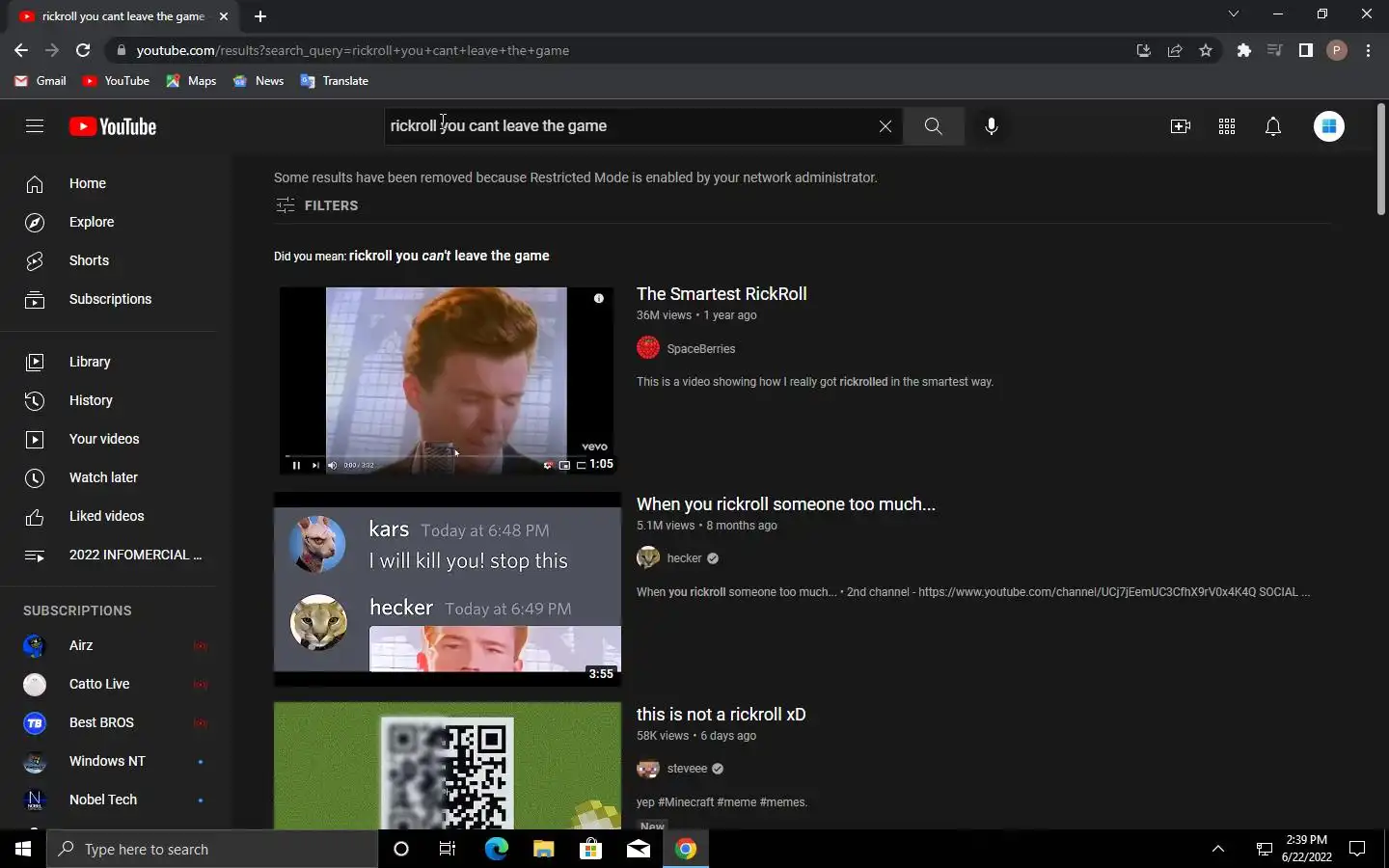Open 'this is not a rickroll xD' thumbnail
The width and height of the screenshot is (1389, 868).
(x=448, y=766)
